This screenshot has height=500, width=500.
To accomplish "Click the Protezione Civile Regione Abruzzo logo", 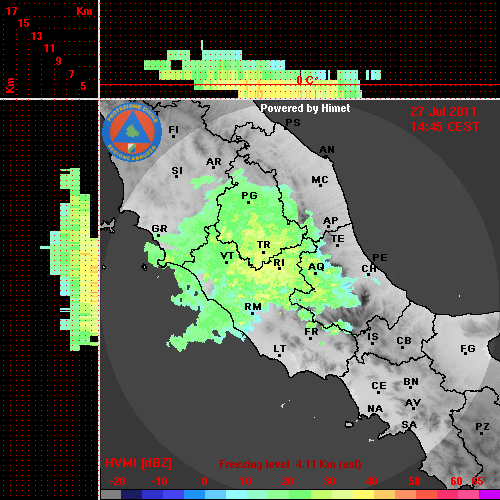I will (132, 132).
